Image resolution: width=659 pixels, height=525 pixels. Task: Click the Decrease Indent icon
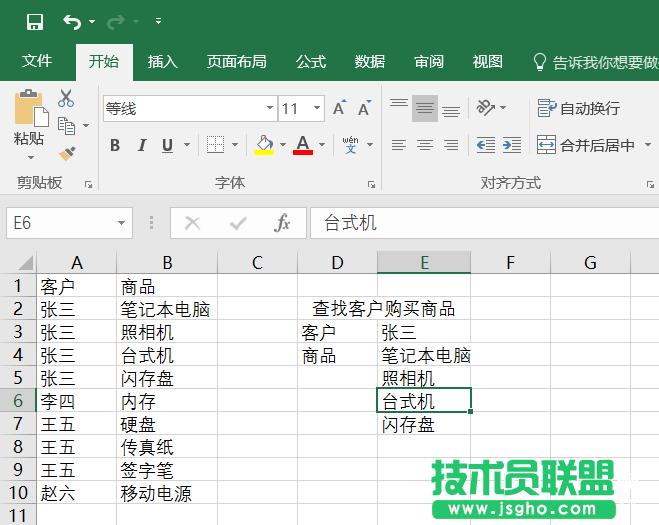tap(486, 145)
